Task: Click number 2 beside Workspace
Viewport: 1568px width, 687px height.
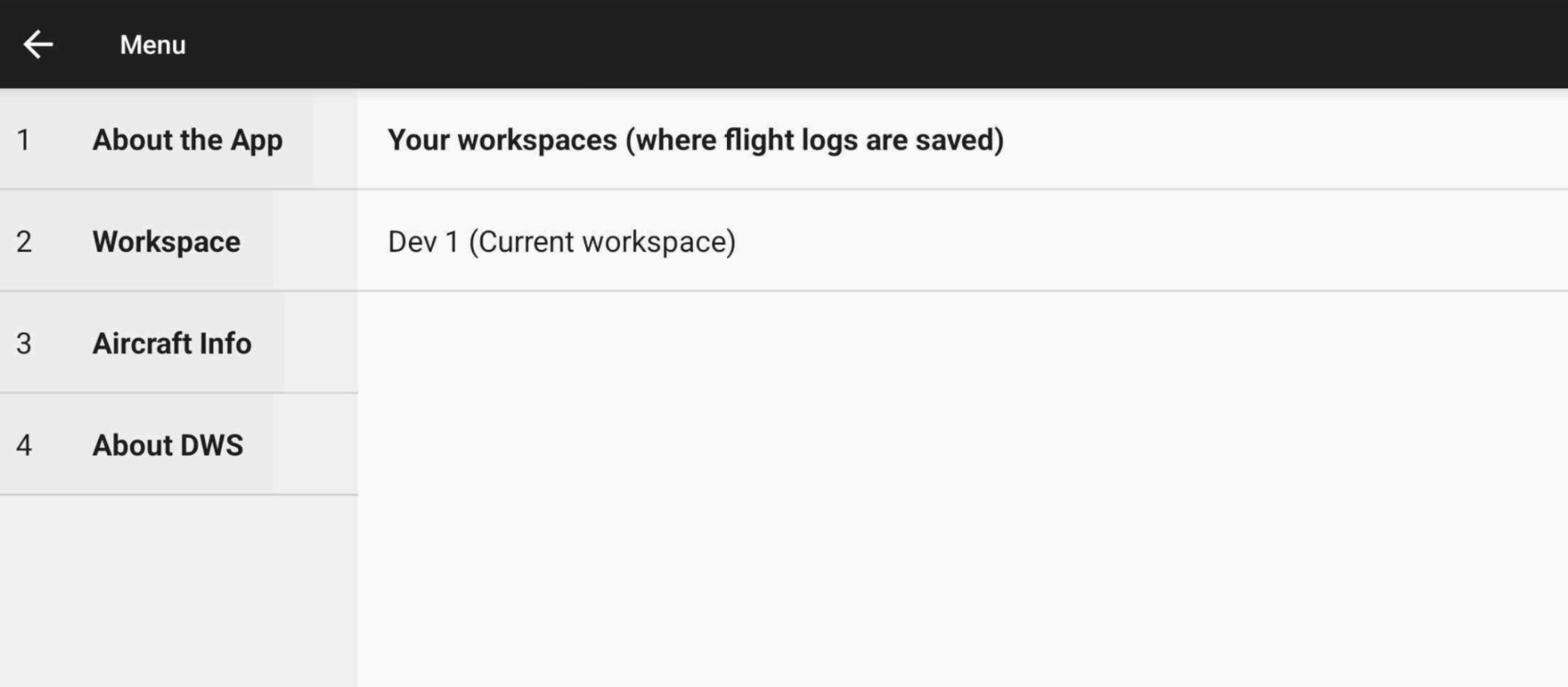Action: coord(24,242)
